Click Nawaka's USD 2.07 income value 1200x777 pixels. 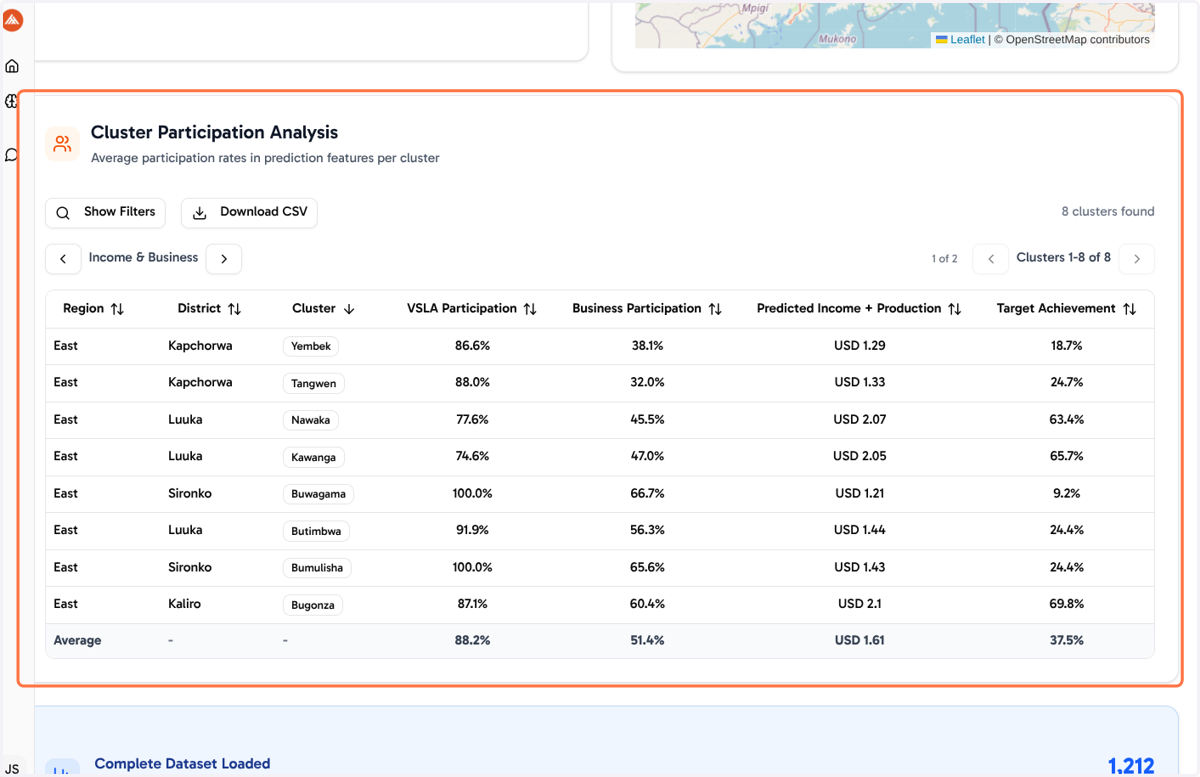click(859, 420)
